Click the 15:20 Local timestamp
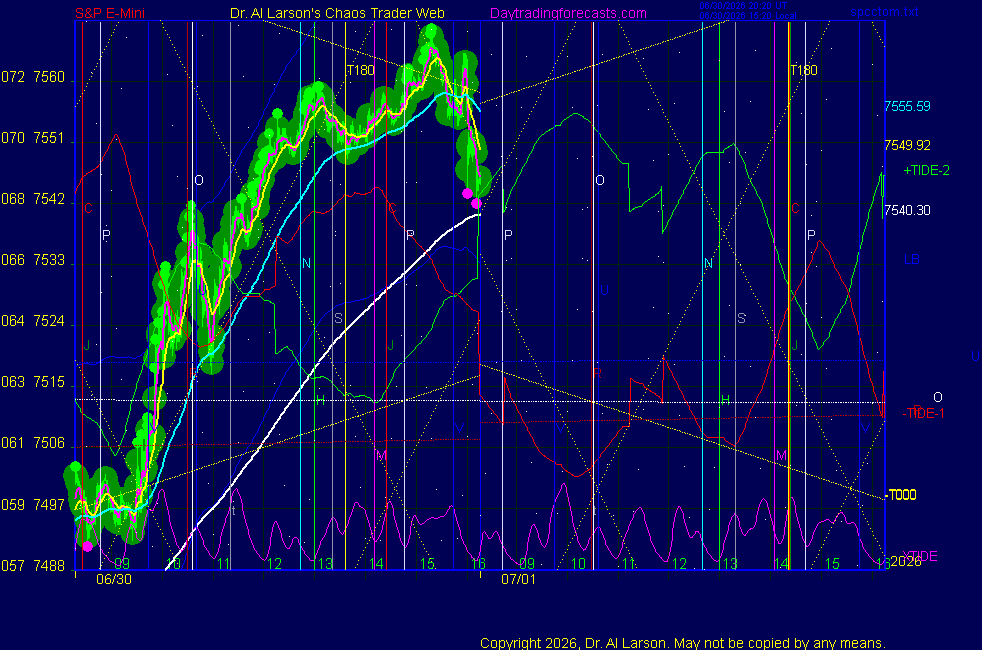 point(748,16)
